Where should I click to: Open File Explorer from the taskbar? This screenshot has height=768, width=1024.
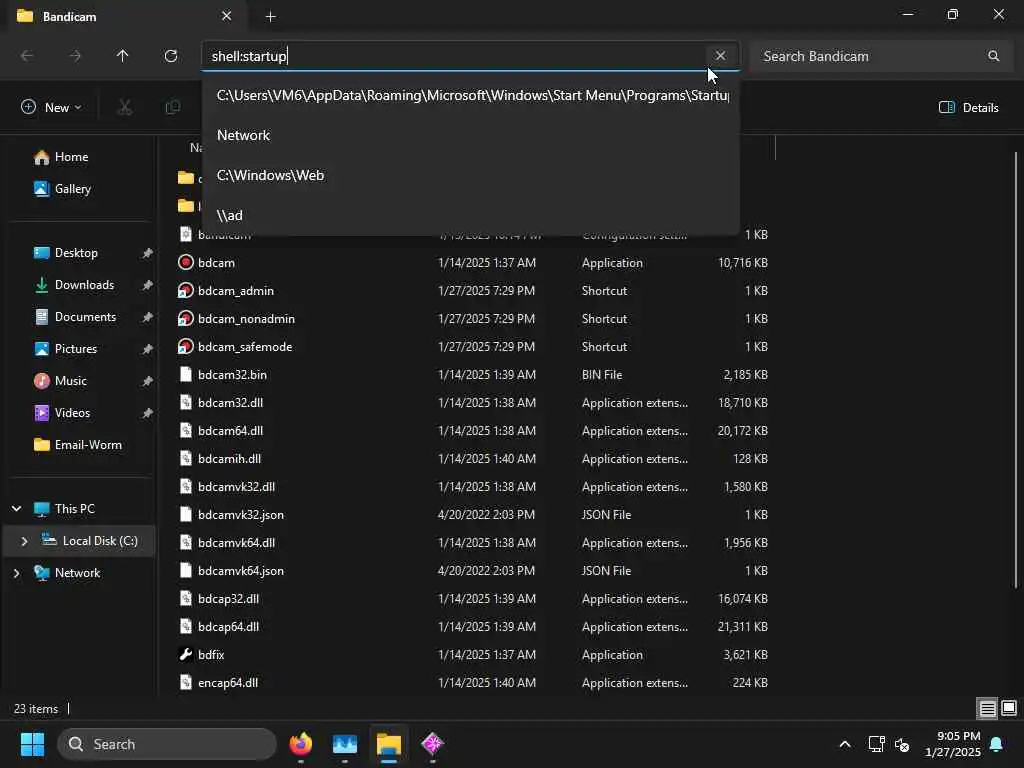point(389,744)
